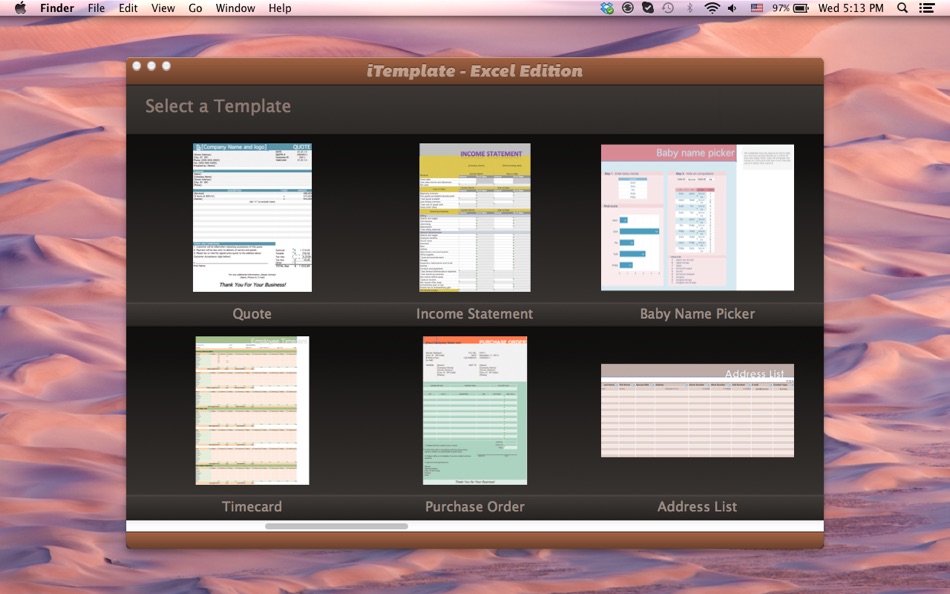Open Spotlight search magnifier icon
The height and width of the screenshot is (594, 950).
pyautogui.click(x=902, y=8)
